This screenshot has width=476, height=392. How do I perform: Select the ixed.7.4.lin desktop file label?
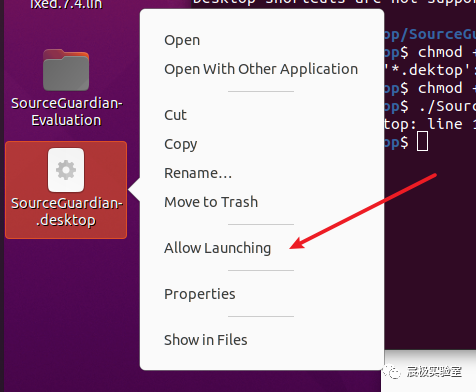[66, 5]
